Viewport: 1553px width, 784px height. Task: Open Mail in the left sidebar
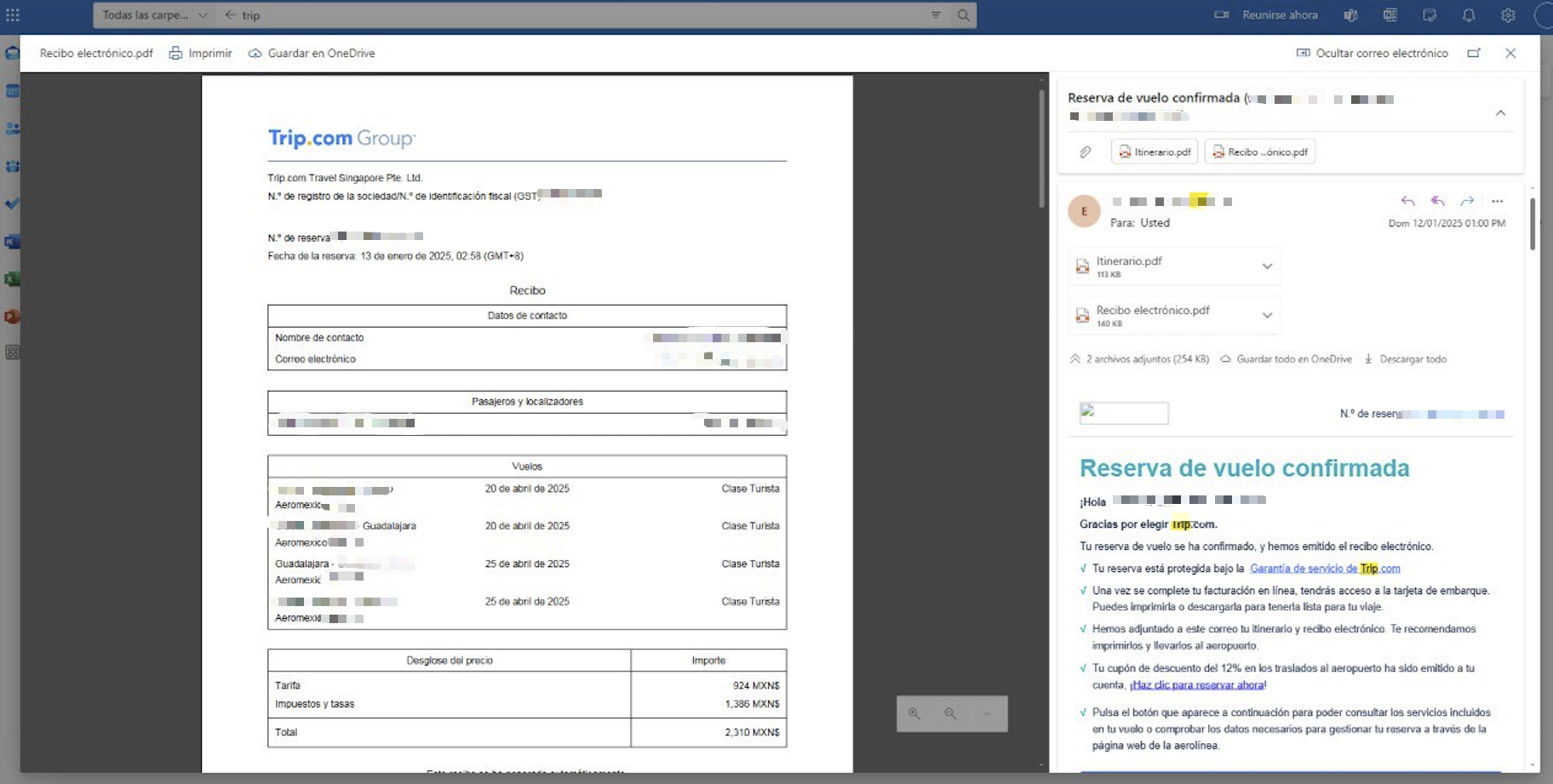tap(13, 53)
